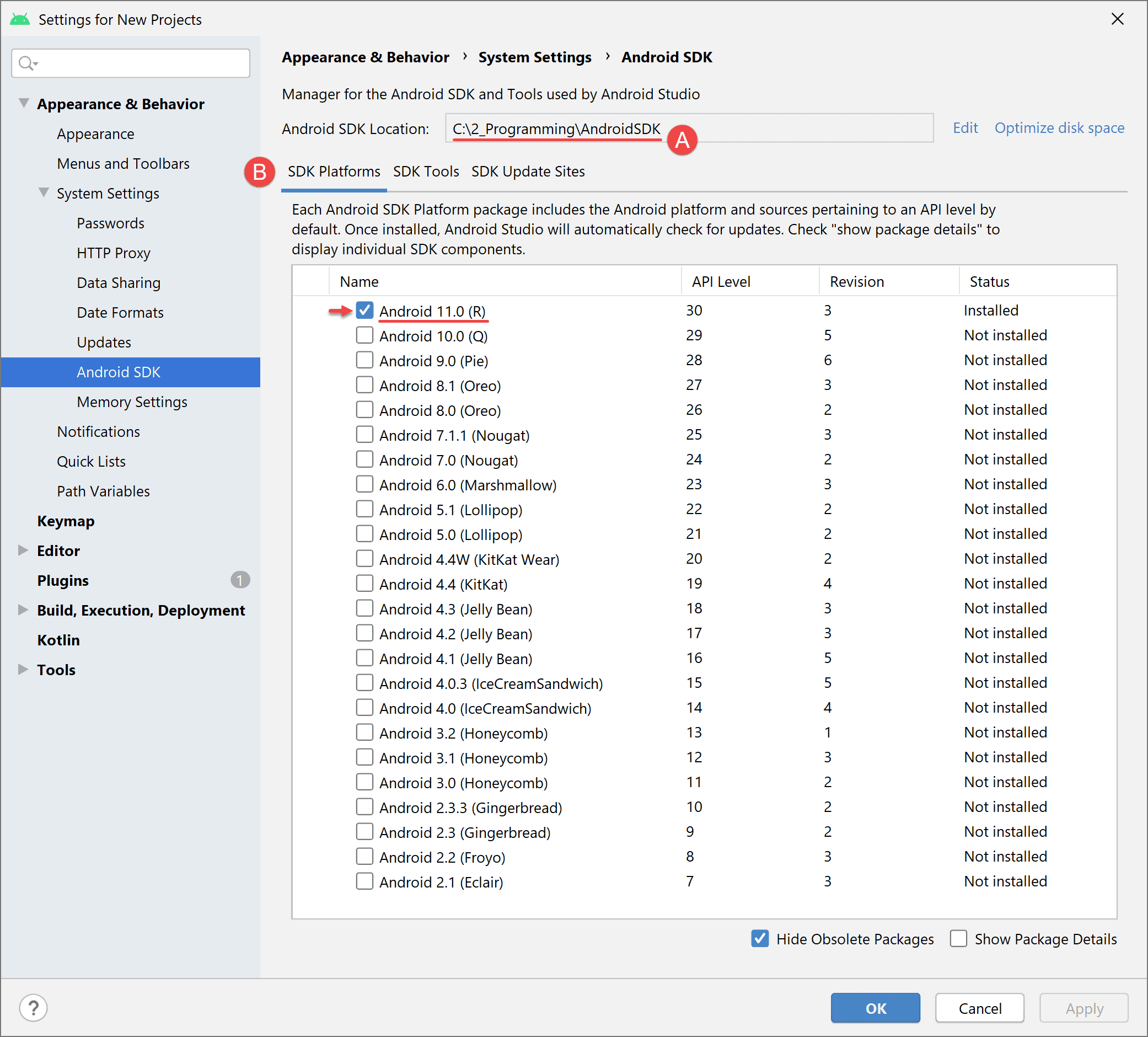Click the Edit link for SDK location
This screenshot has height=1037, width=1148.
(965, 127)
